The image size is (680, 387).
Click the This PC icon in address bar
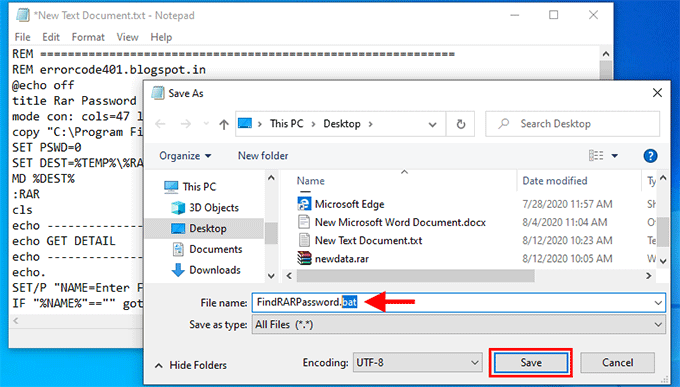245,124
